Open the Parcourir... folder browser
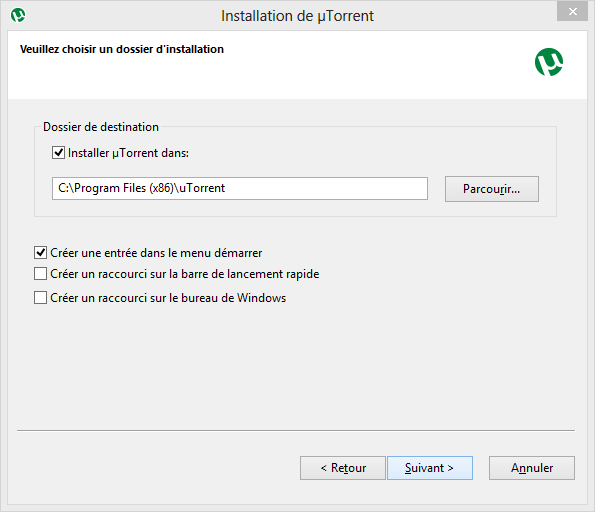Image resolution: width=595 pixels, height=512 pixels. 492,189
